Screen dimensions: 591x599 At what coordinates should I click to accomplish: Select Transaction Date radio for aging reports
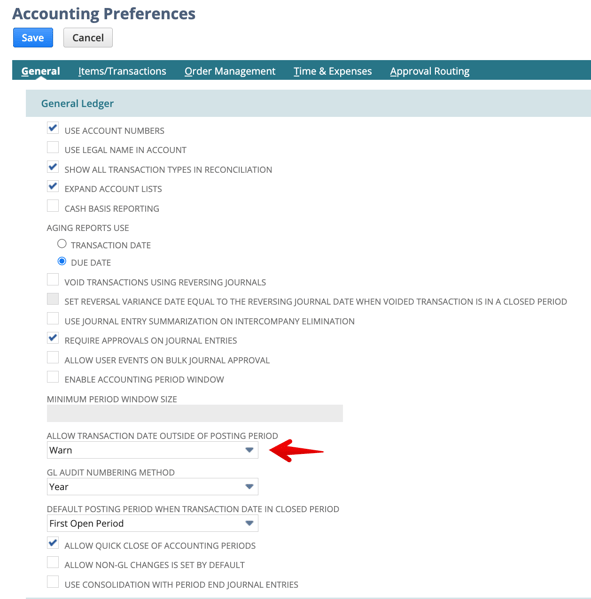pyautogui.click(x=62, y=243)
